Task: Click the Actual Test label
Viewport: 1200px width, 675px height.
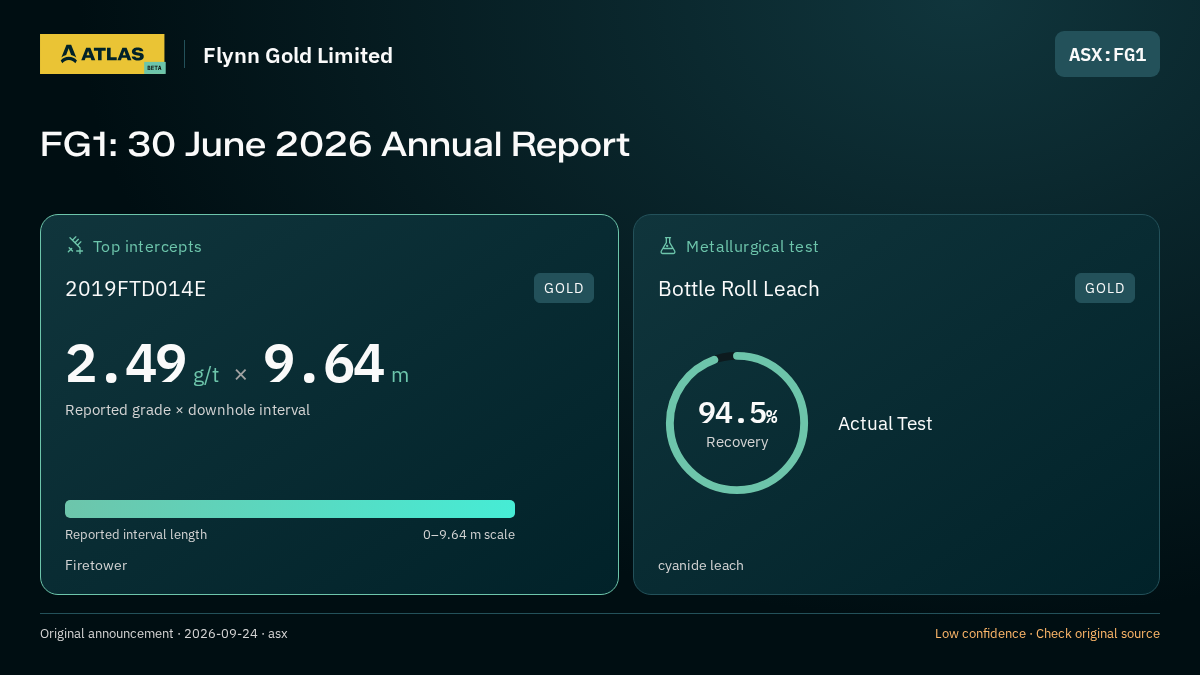Action: tap(885, 423)
